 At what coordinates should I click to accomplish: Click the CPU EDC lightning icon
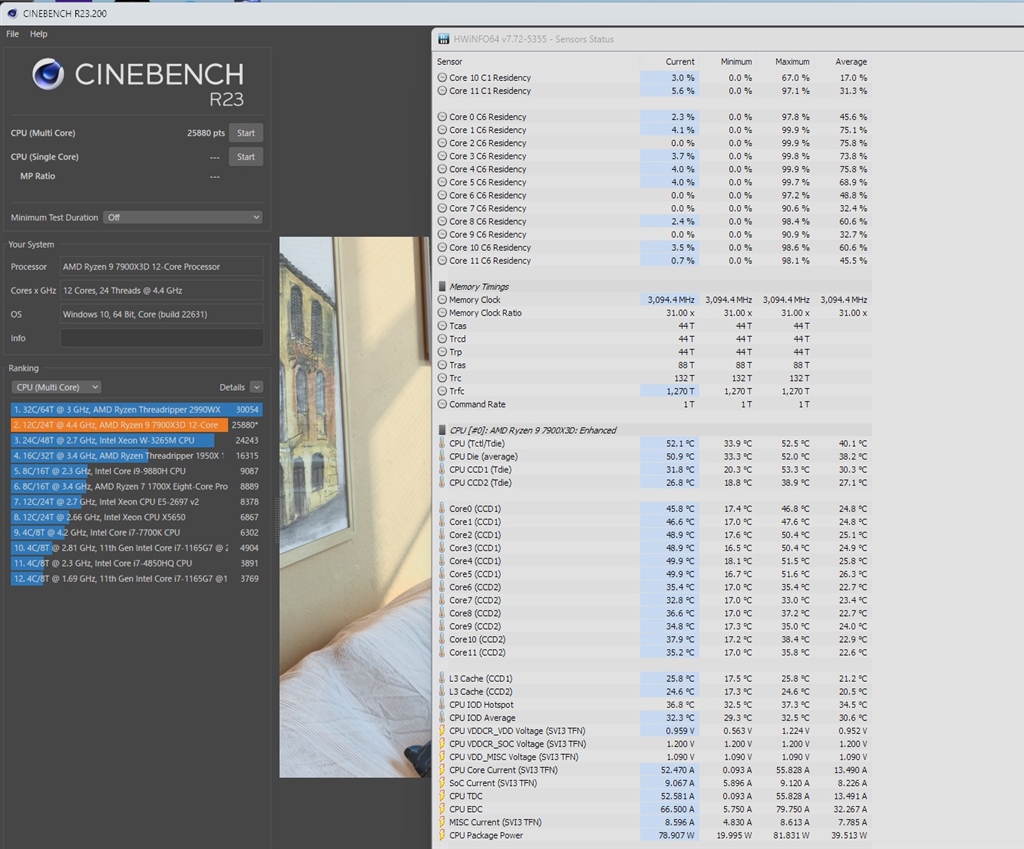click(x=442, y=809)
